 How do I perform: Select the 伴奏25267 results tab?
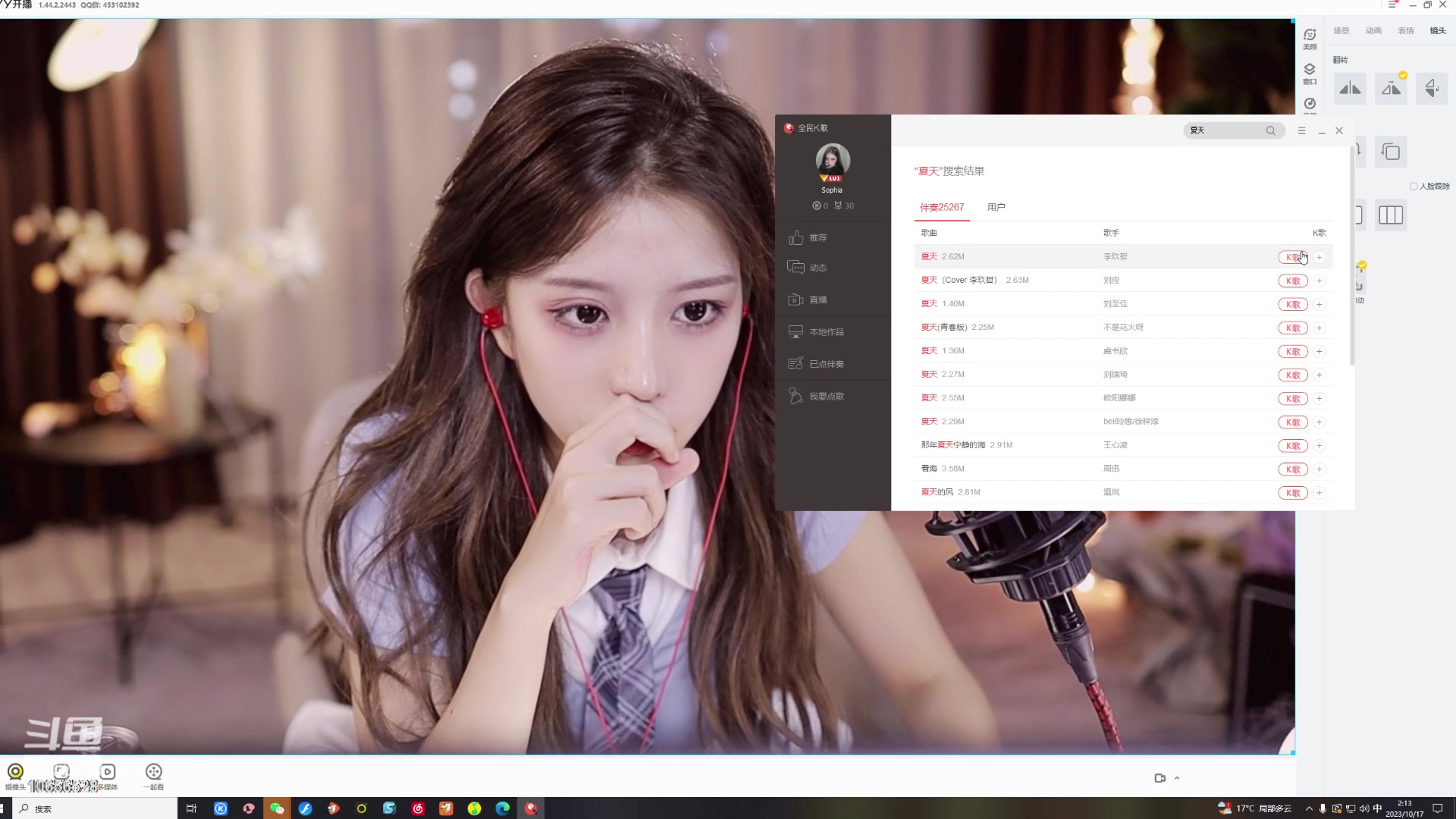[x=942, y=207]
